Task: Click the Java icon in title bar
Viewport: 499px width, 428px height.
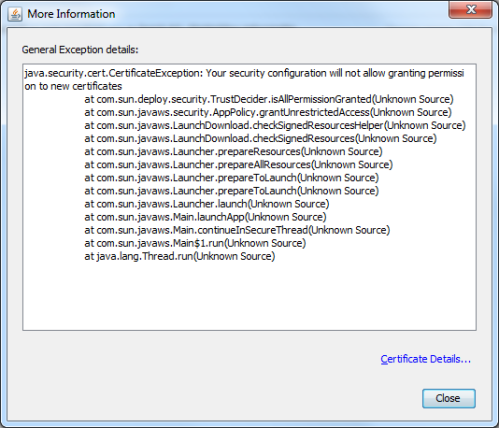Action: point(15,14)
